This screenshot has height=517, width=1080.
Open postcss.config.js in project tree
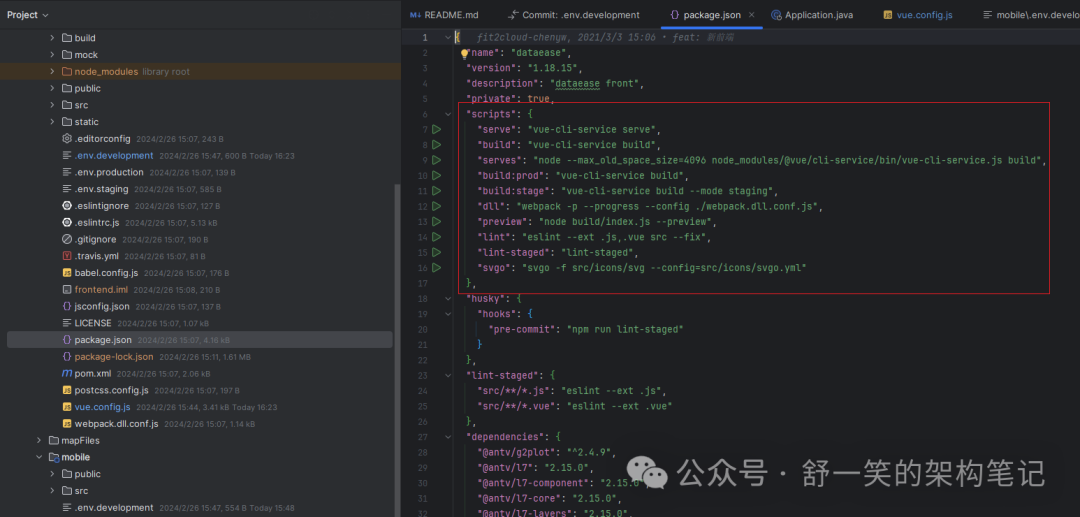112,390
